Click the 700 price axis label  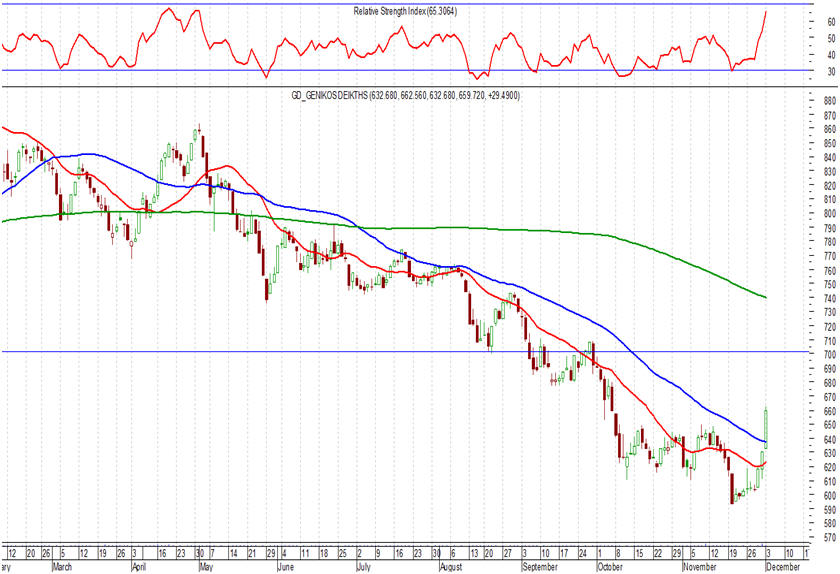pyautogui.click(x=830, y=355)
